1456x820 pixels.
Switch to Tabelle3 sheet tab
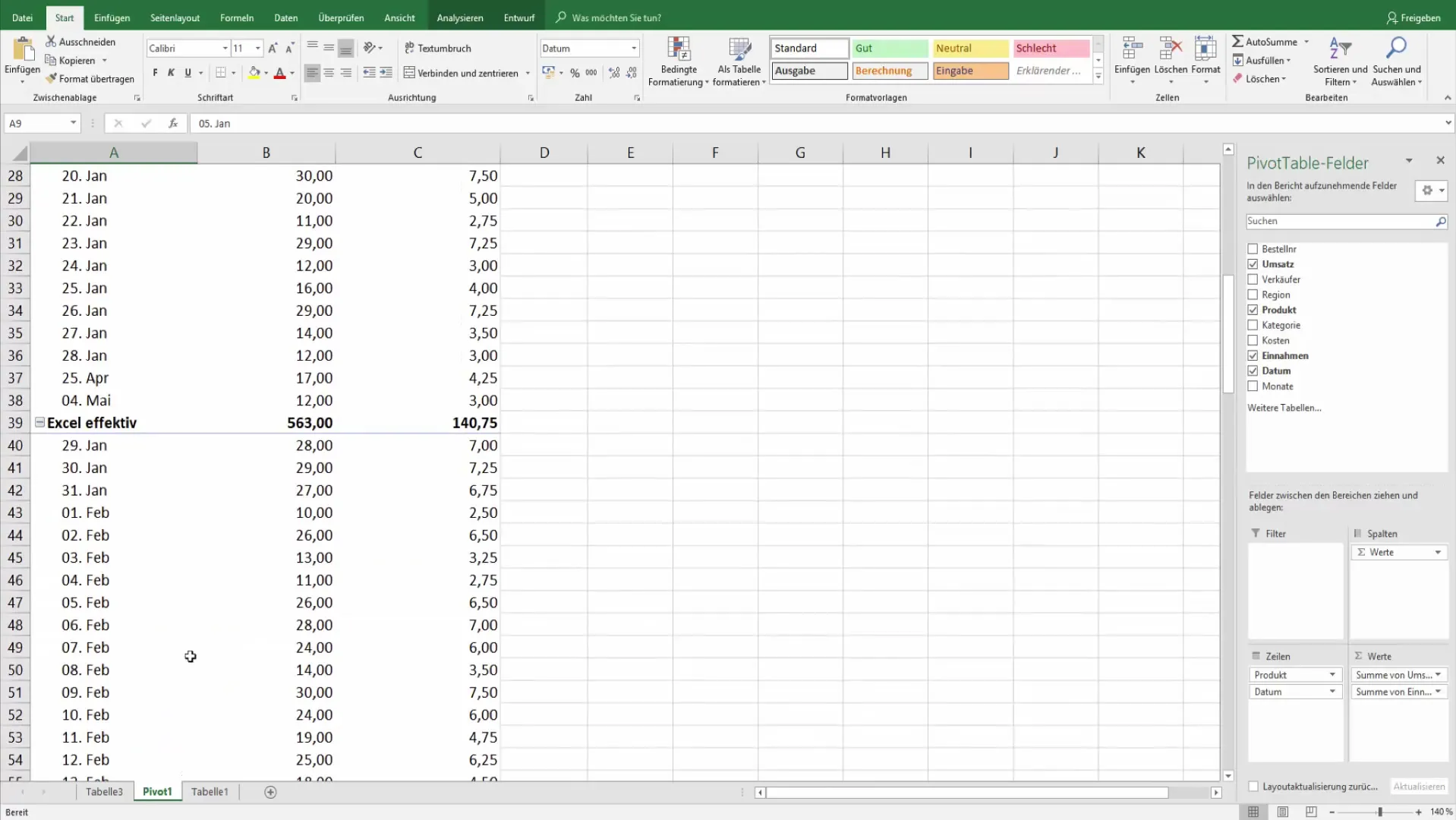tap(104, 791)
